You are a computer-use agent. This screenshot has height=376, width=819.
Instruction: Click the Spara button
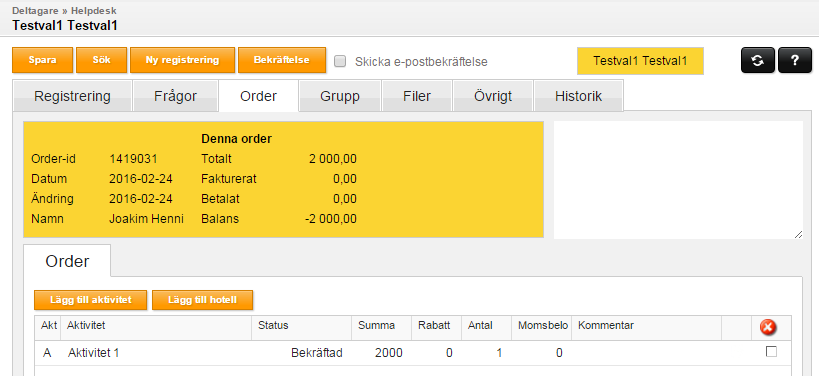click(x=43, y=60)
